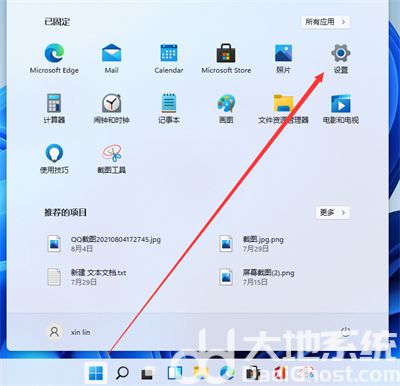Screen dimensions: 400x386
Task: Open 新建 文本文档.txt recommended file
Action: [87, 277]
